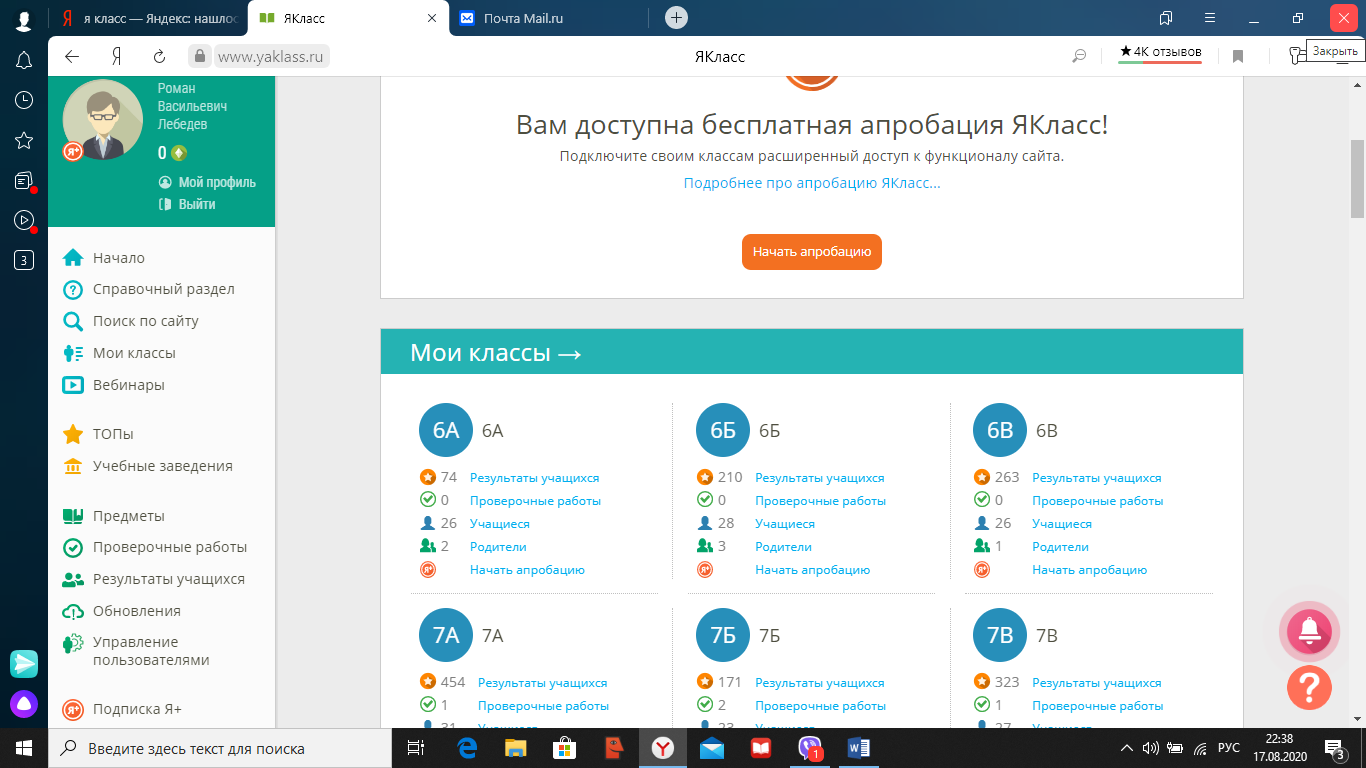Screen dimensions: 1366x768
Task: Click the 6А class circle badge
Action: (445, 431)
